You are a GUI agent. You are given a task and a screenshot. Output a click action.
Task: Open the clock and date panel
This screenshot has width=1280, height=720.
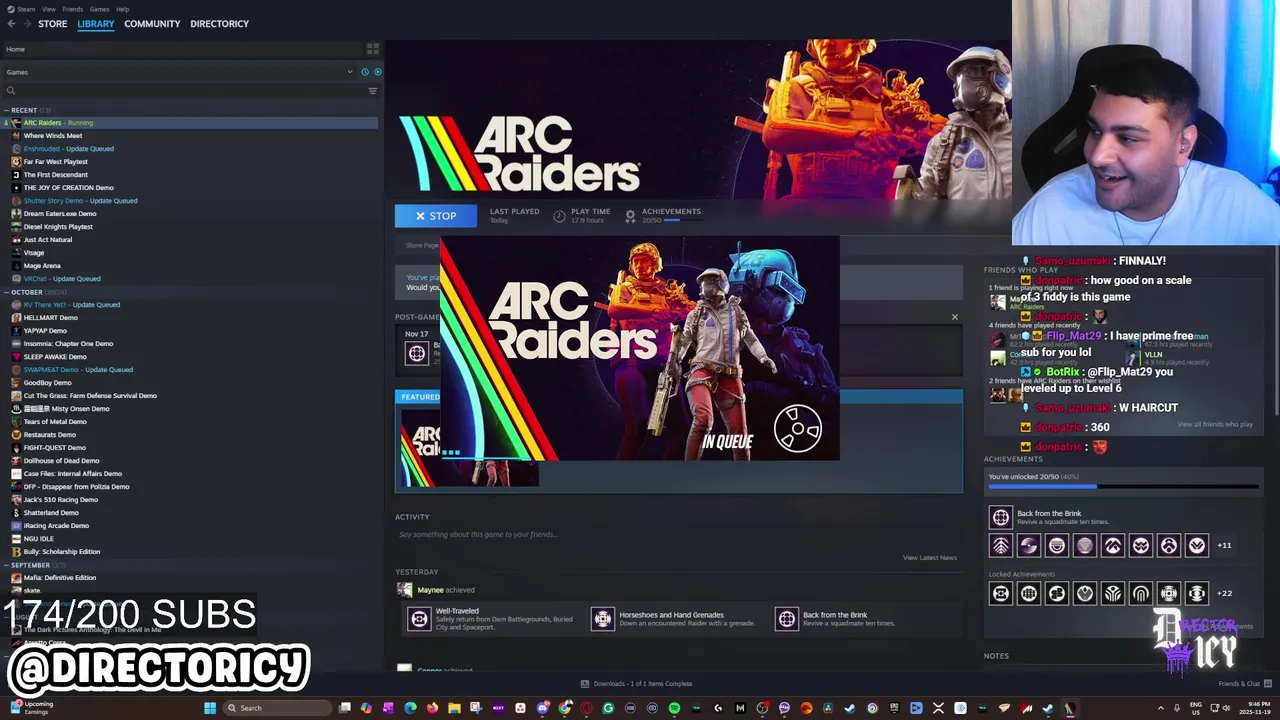coord(1254,708)
